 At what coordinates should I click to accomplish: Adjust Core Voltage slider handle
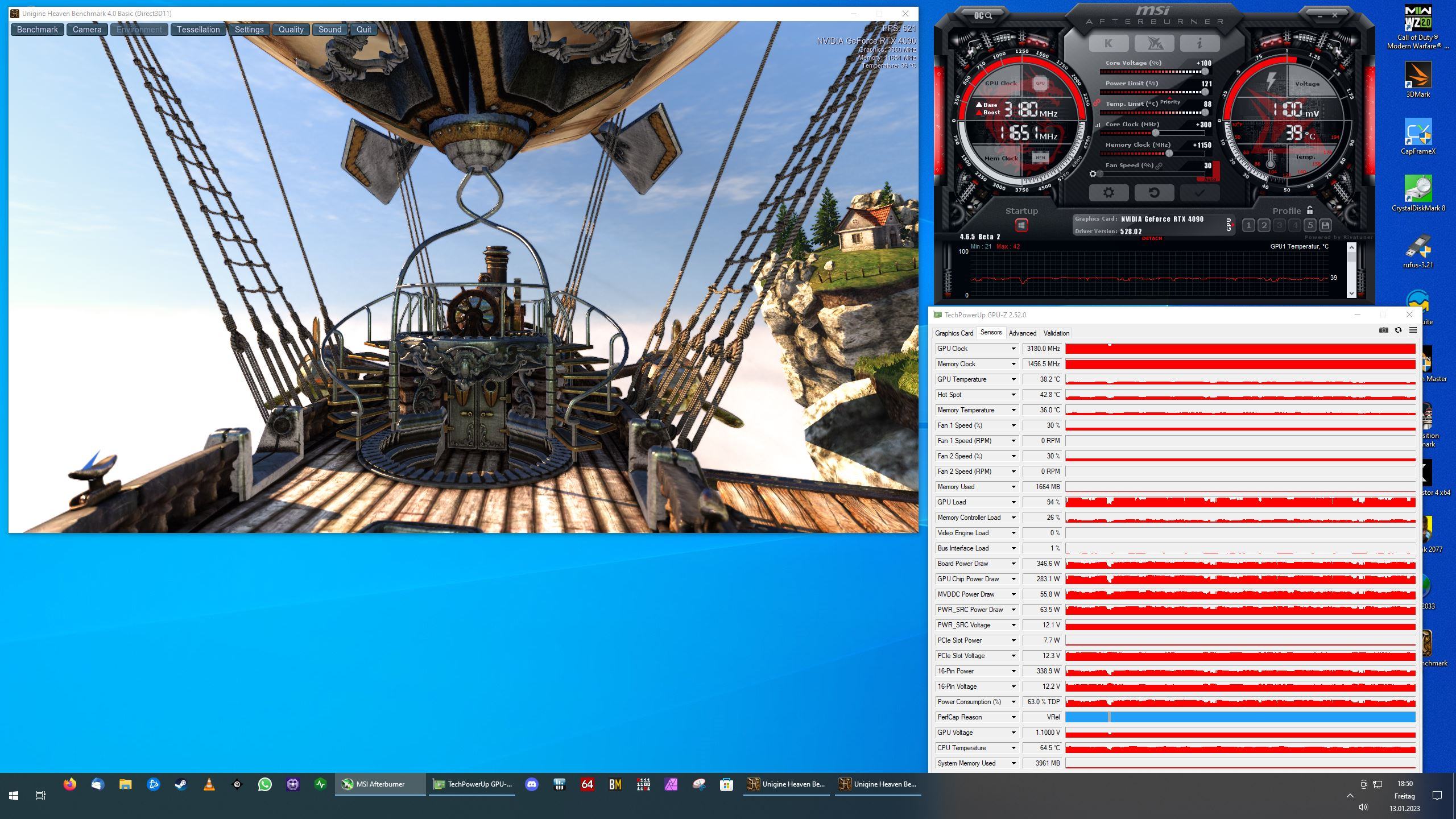click(1205, 72)
